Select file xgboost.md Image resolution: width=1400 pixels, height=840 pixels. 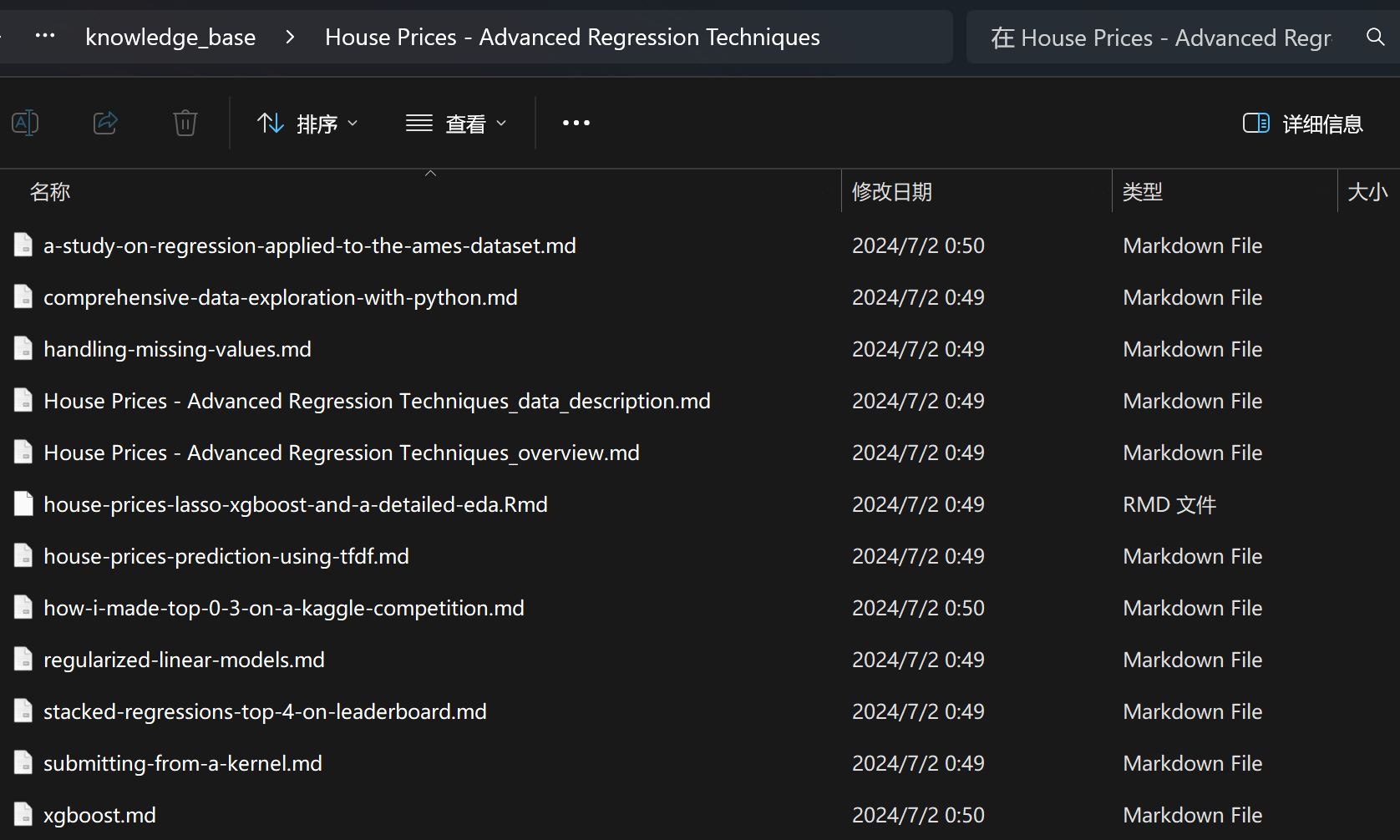[99, 815]
